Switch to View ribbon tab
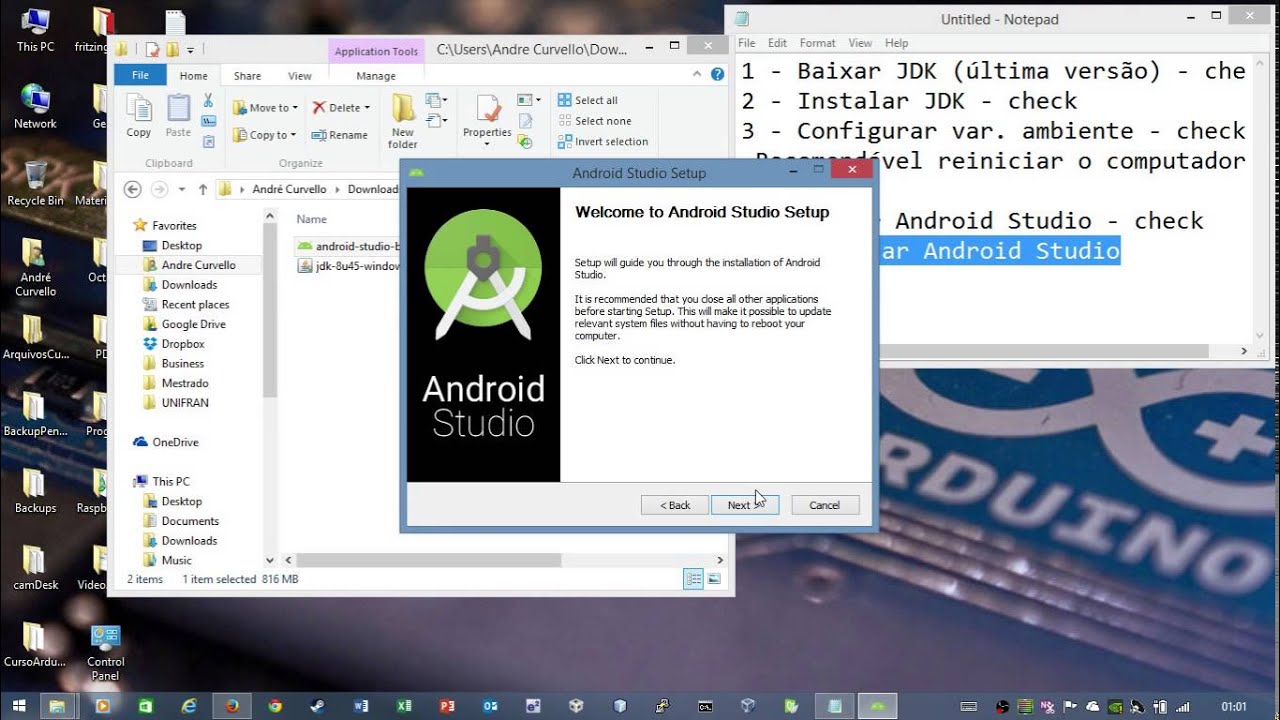Screen dimensions: 1280x720 [x=300, y=76]
